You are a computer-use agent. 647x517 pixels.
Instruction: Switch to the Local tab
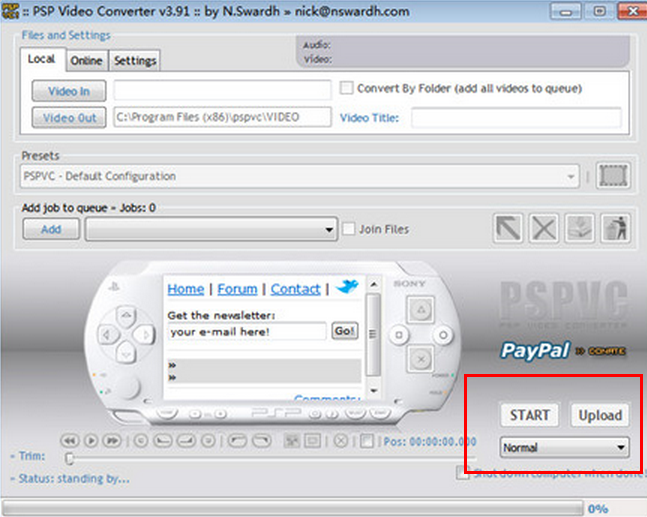tap(41, 59)
